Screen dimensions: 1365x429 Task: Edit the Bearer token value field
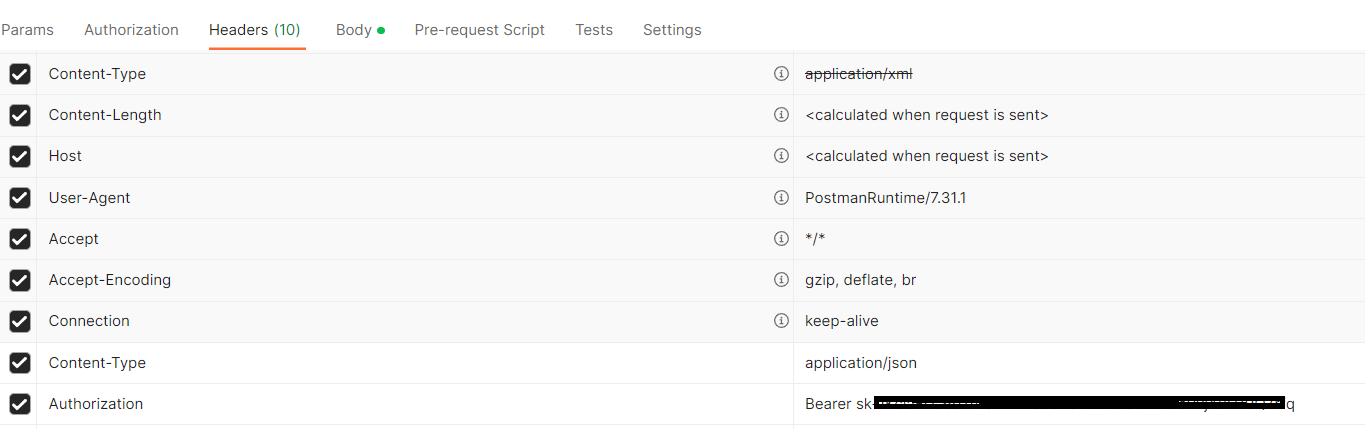pyautogui.click(x=1079, y=404)
